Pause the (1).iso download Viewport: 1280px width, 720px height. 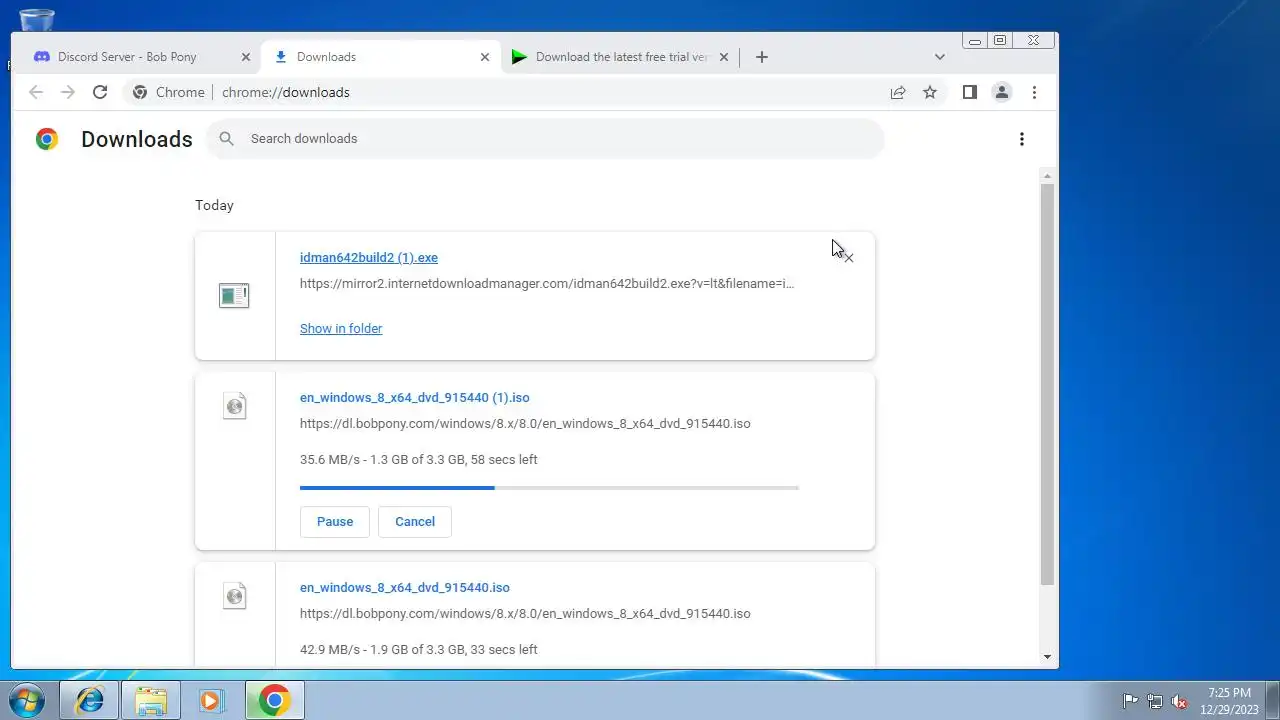point(335,521)
